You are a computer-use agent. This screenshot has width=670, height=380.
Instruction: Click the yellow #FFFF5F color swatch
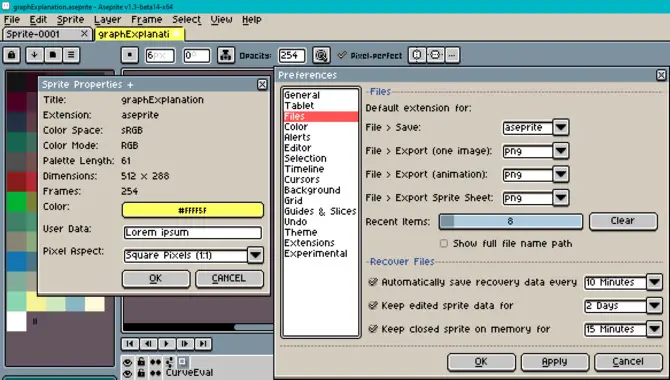(193, 210)
